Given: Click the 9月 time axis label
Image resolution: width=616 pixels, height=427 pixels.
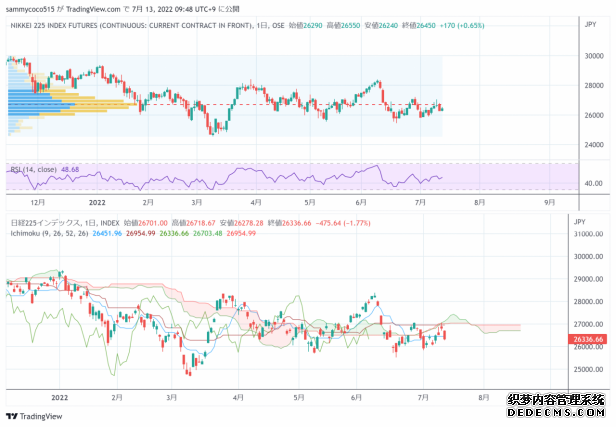Looking at the screenshot, I should click(550, 202).
